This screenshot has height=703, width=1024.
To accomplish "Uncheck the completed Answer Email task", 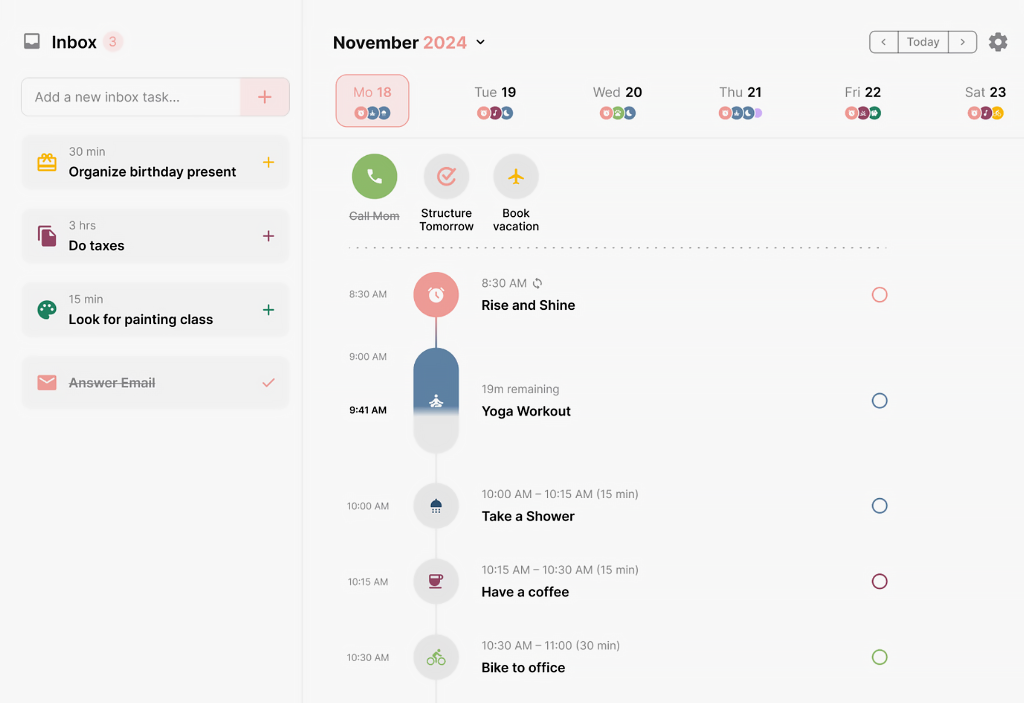I will 267,382.
